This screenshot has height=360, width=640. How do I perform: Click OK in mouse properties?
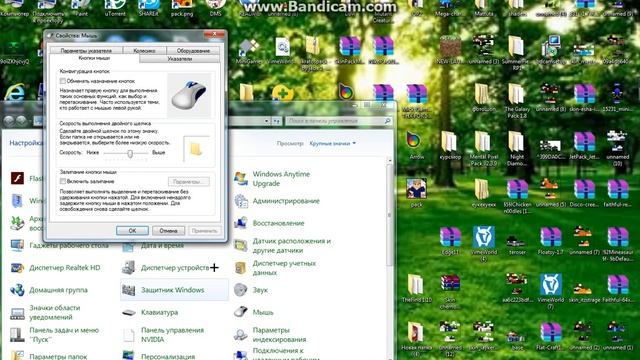click(x=132, y=231)
